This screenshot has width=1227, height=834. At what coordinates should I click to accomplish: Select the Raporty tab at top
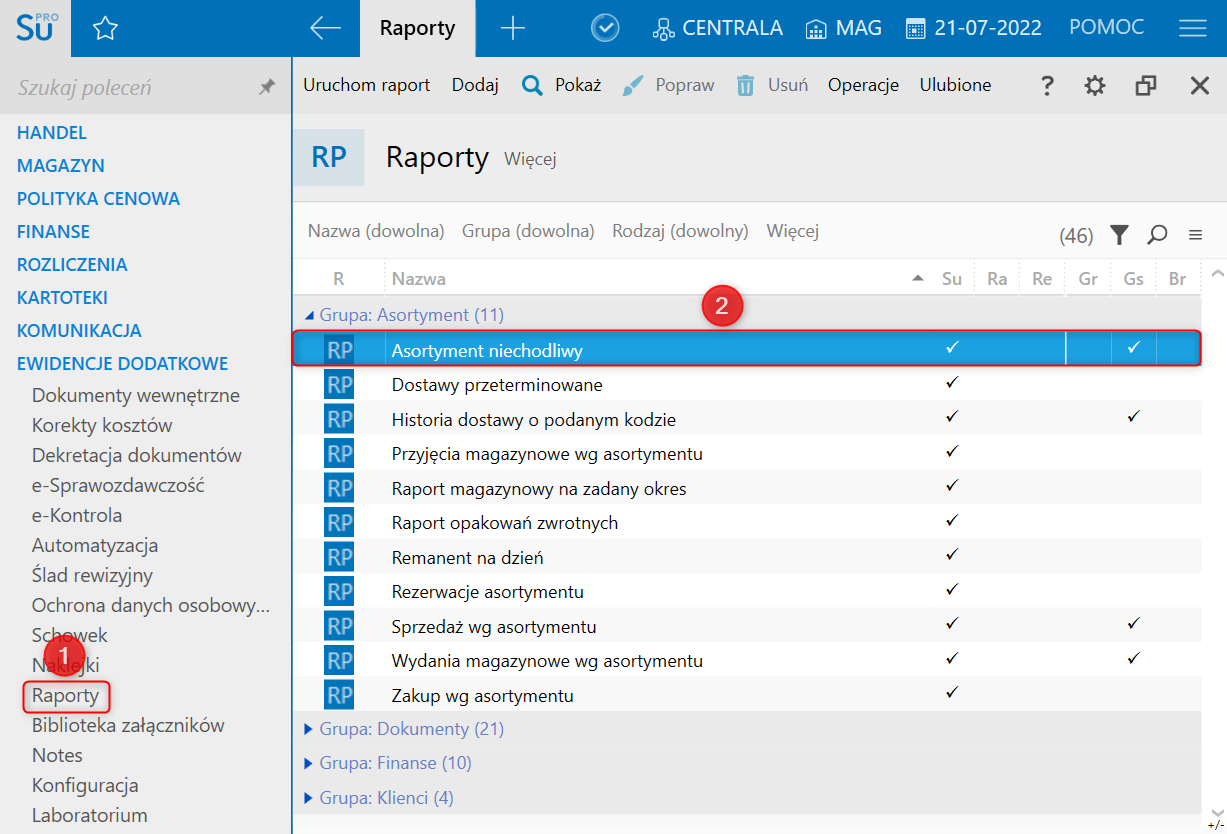click(417, 29)
